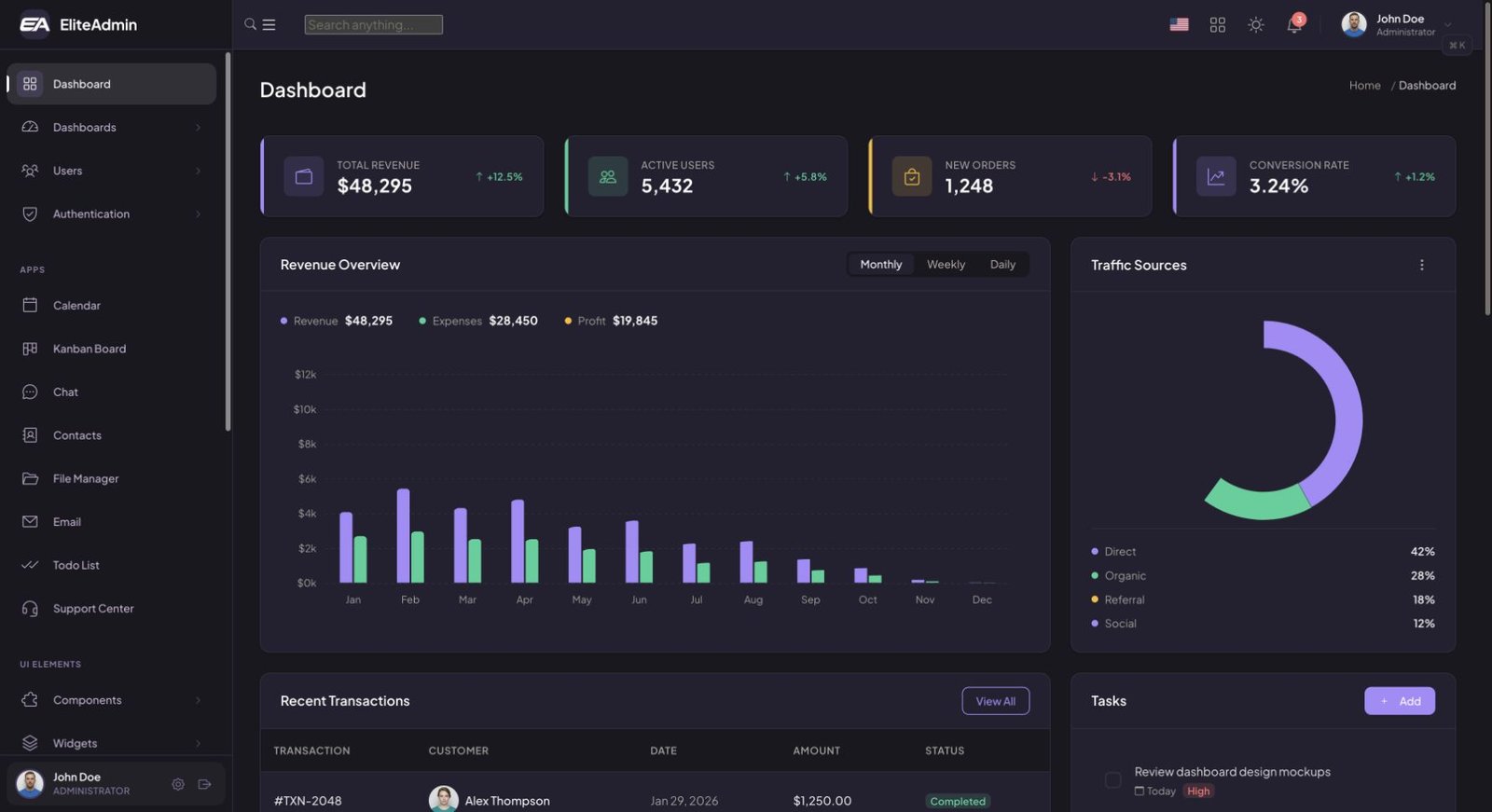Screen dimensions: 1492x812
Task: Add a new task
Action: click(x=1400, y=701)
